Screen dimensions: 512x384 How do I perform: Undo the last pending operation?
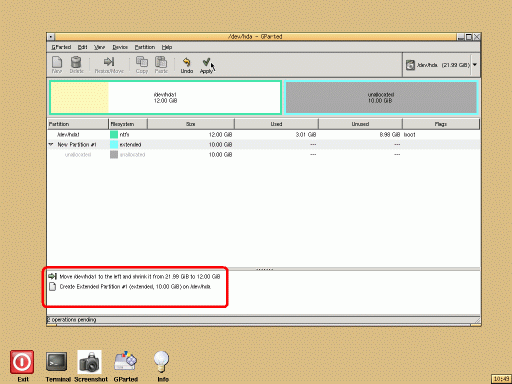187,65
